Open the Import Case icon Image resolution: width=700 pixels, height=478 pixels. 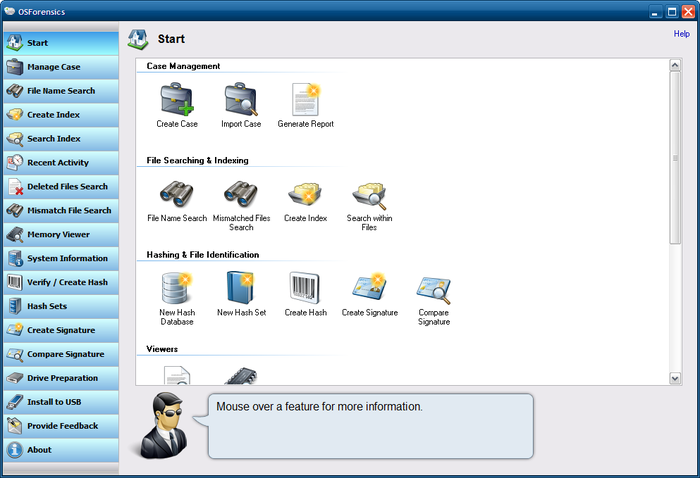(241, 99)
